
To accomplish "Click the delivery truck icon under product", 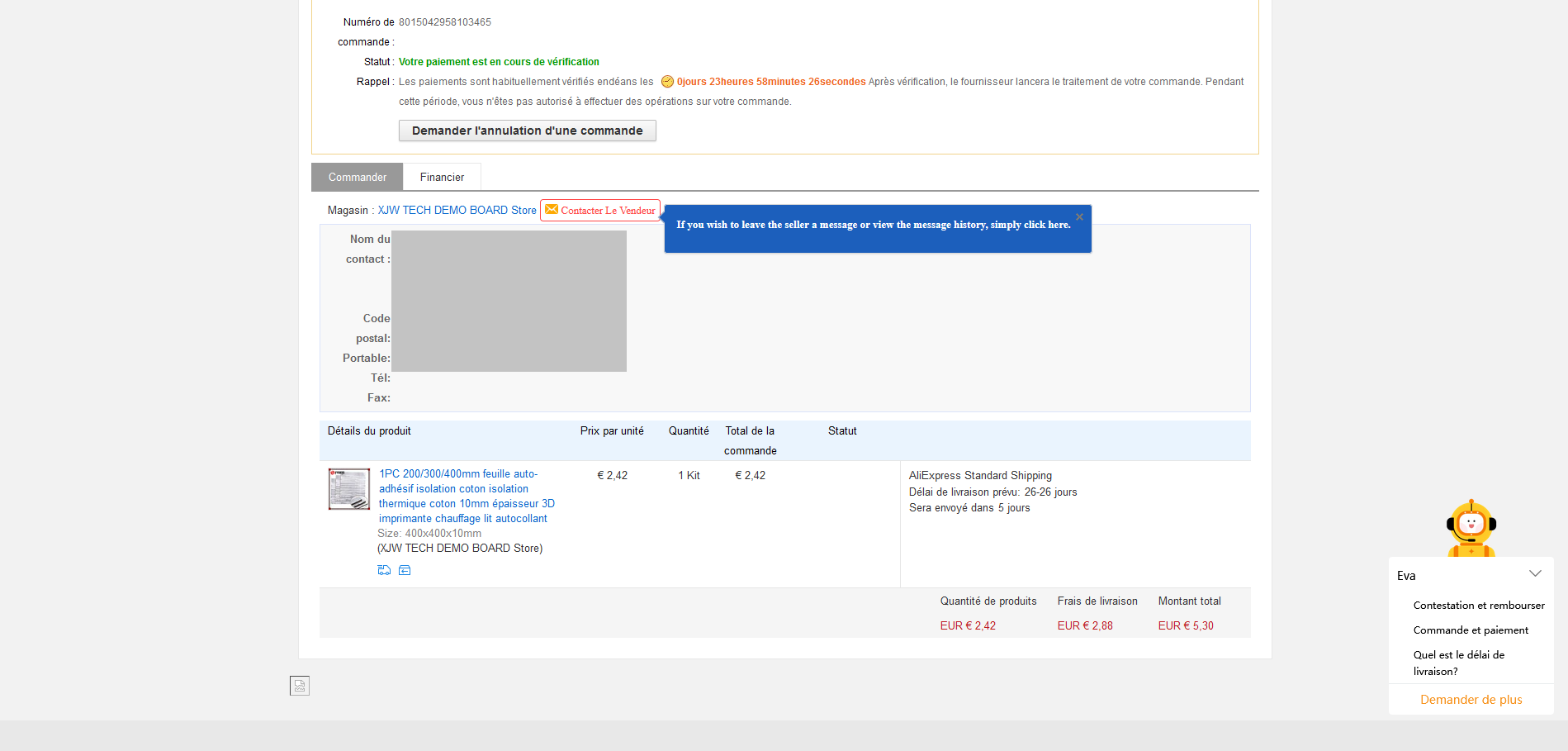I will [x=384, y=570].
